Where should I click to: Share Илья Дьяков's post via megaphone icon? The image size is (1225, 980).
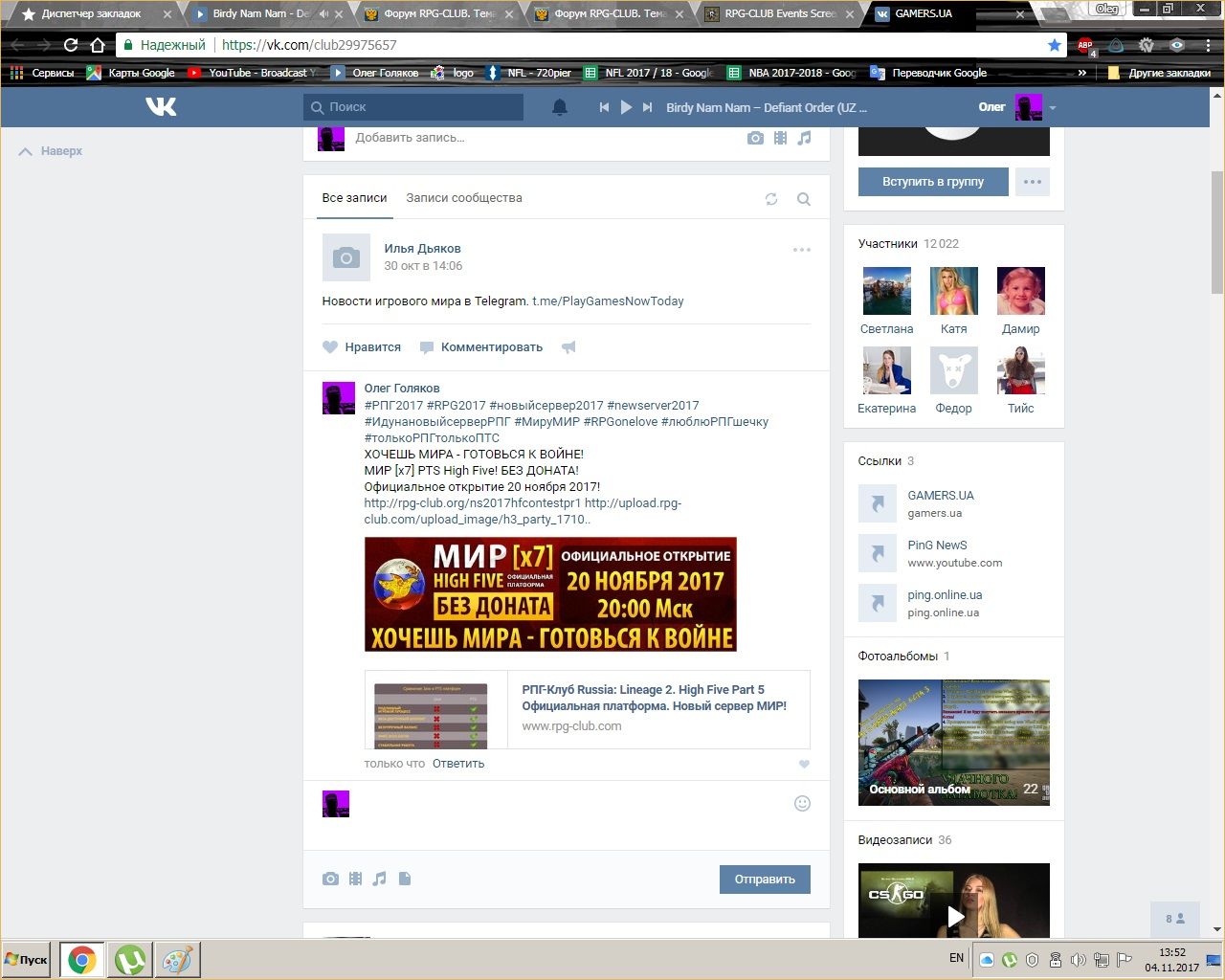click(x=568, y=347)
